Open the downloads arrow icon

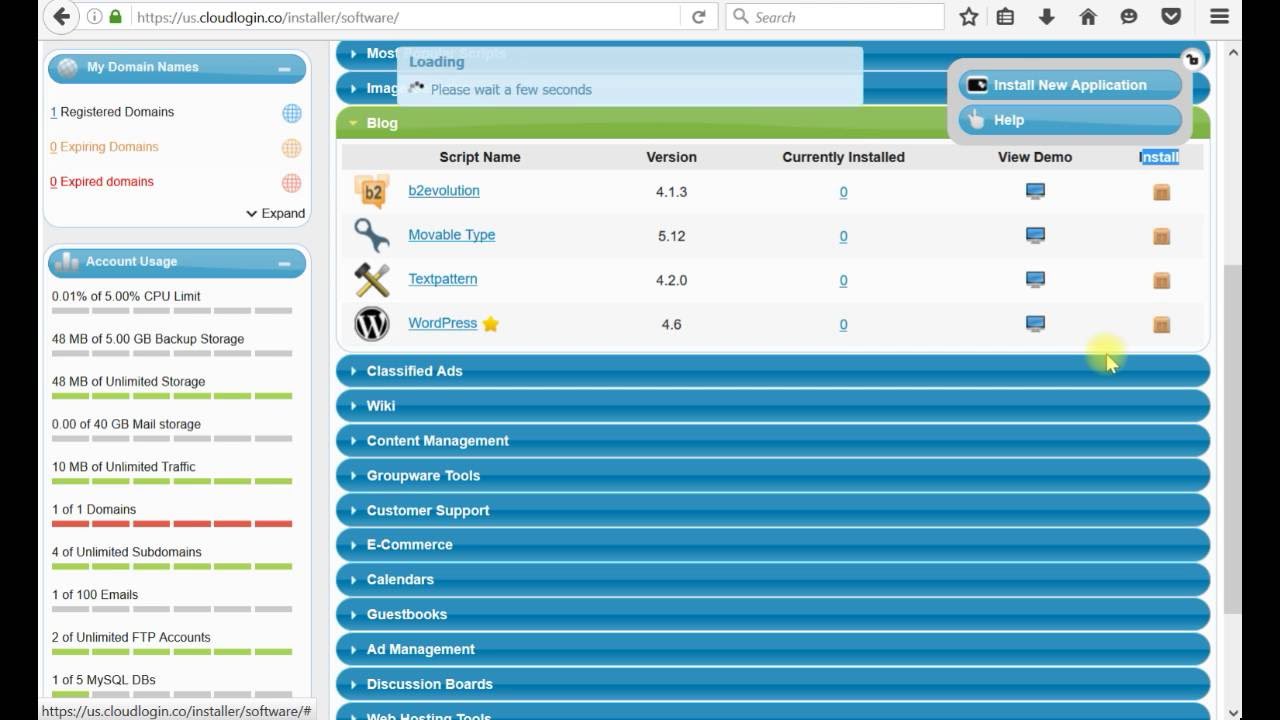(1046, 17)
